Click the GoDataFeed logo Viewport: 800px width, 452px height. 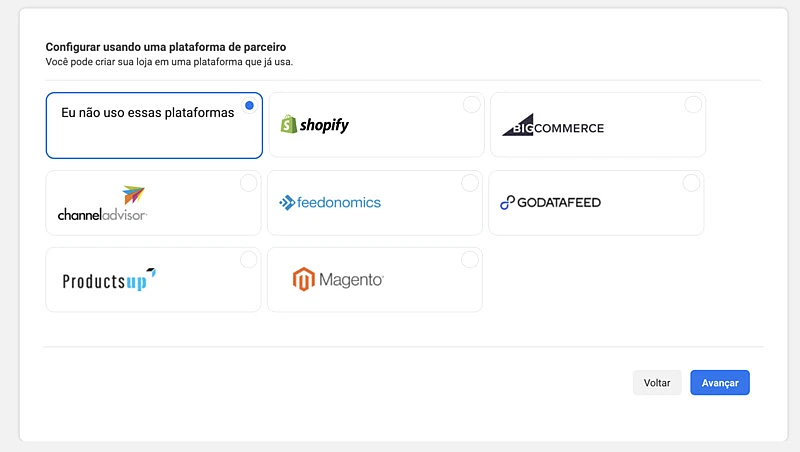[x=550, y=203]
